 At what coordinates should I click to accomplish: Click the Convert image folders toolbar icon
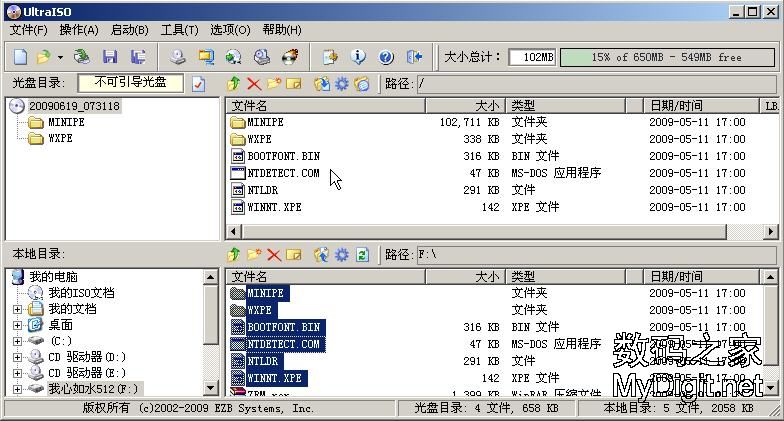[206, 57]
